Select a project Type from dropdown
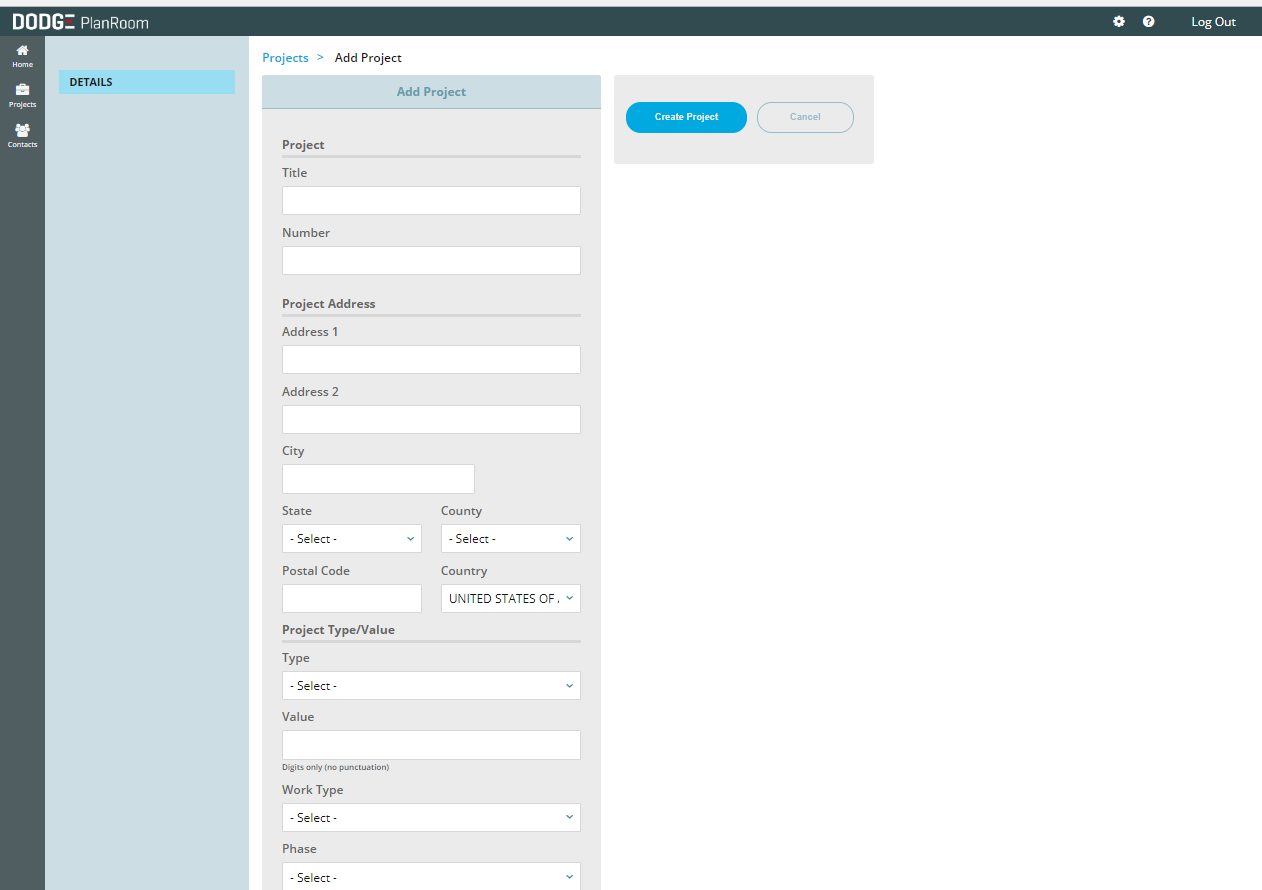The image size is (1262, 890). tap(431, 685)
